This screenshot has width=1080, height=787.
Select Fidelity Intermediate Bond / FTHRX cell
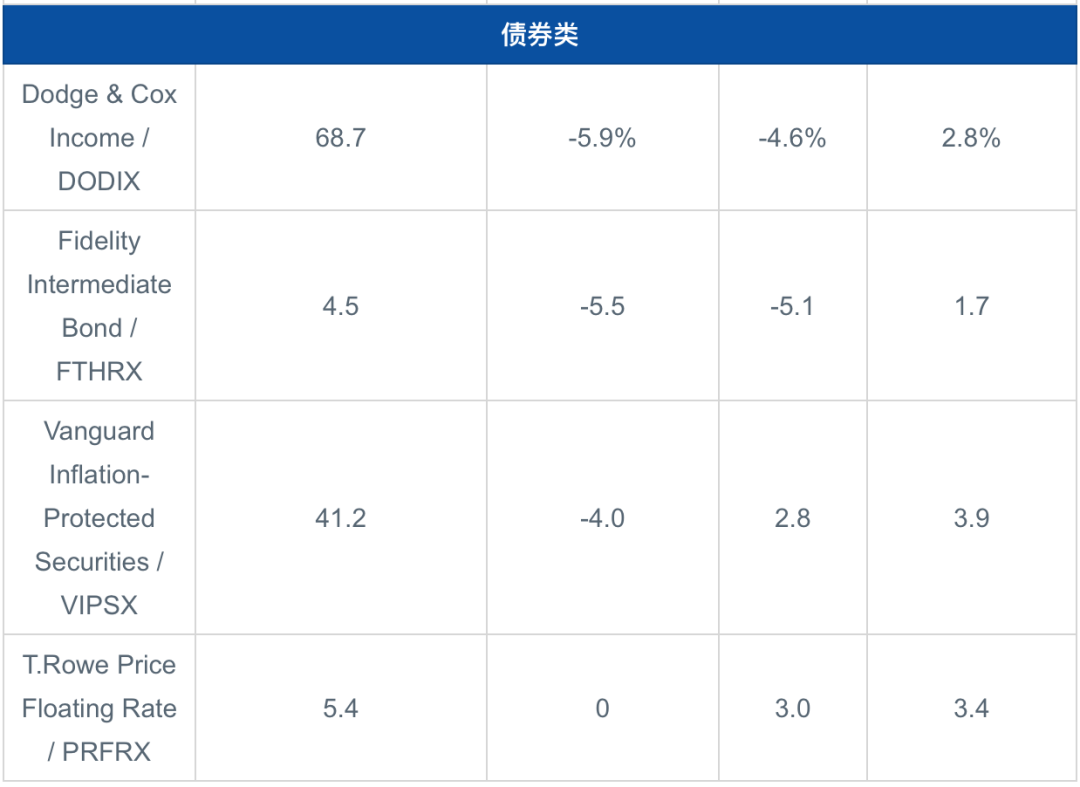coord(99,306)
